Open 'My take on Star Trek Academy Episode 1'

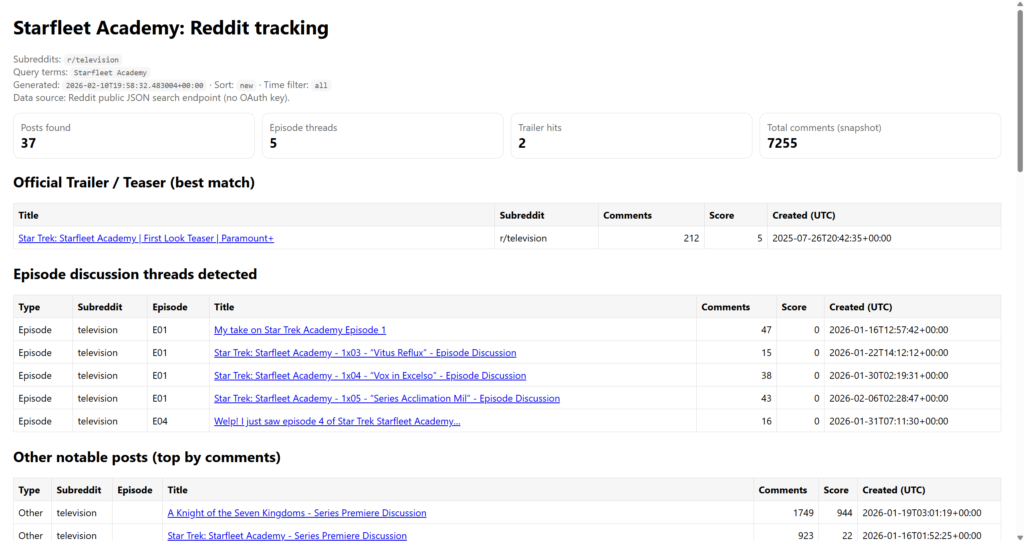299,330
